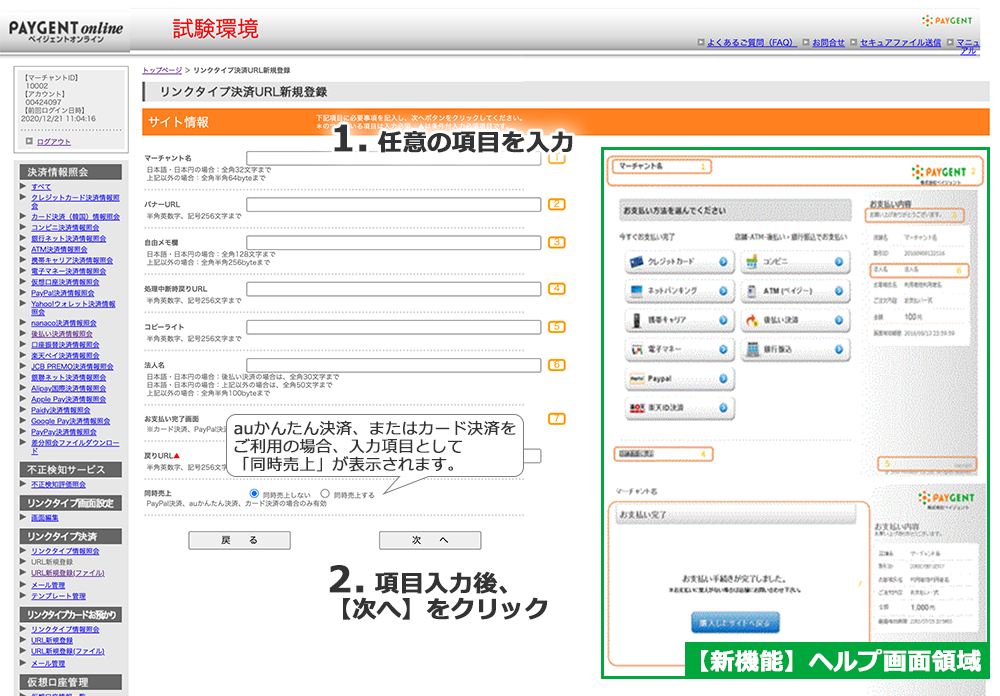Open JCB PREMO決済情報照会 link
The width and height of the screenshot is (1000, 696).
pyautogui.click(x=72, y=366)
